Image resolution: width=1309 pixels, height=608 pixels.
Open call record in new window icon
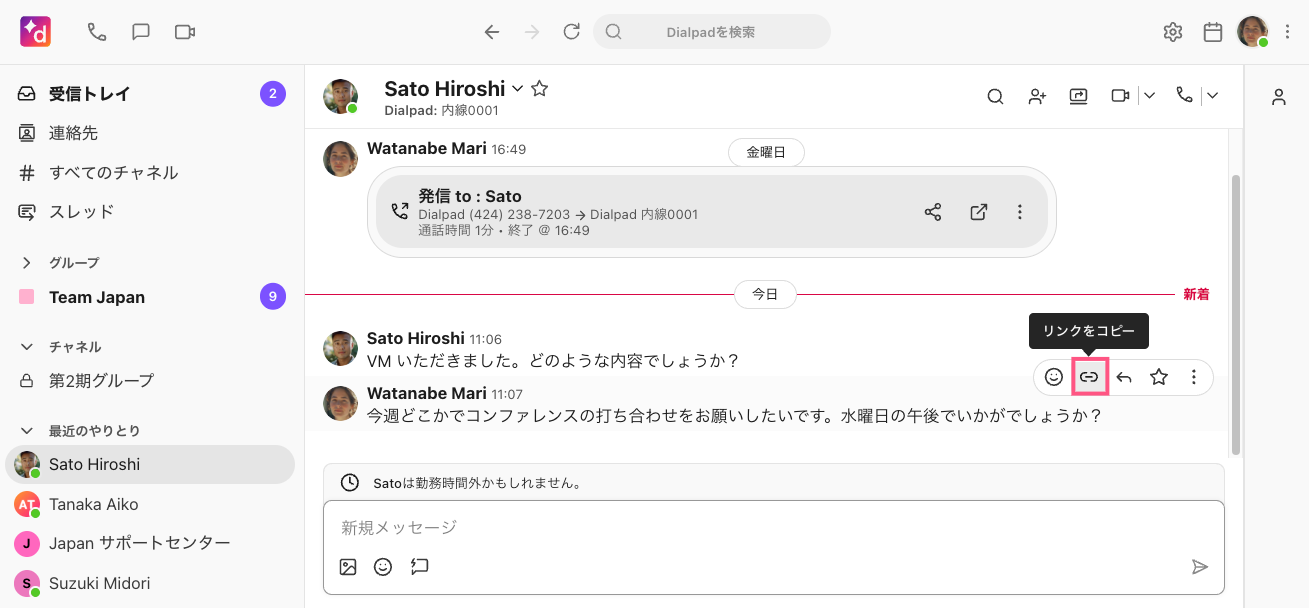[x=979, y=212]
